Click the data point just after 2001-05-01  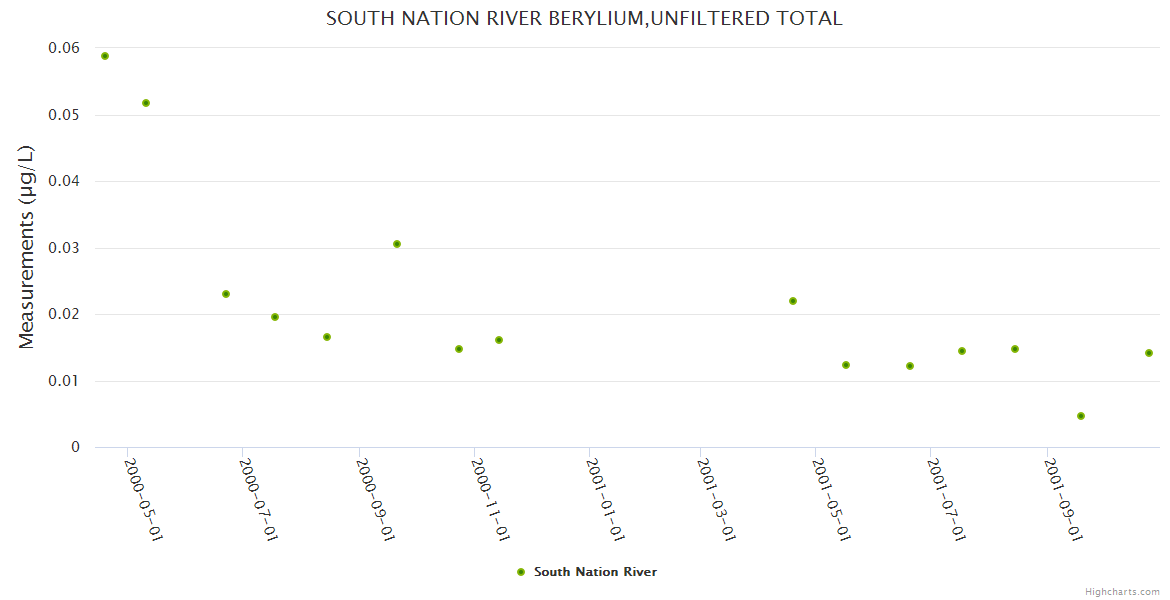pos(846,365)
